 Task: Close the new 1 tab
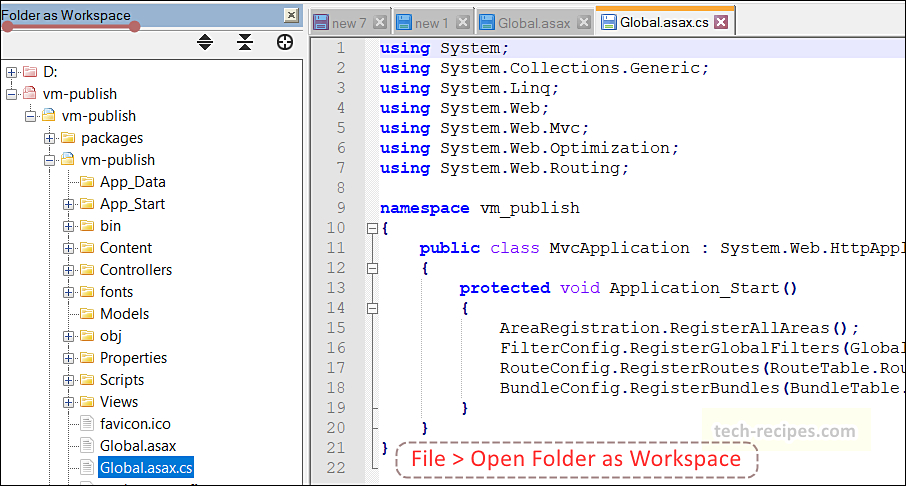click(463, 23)
